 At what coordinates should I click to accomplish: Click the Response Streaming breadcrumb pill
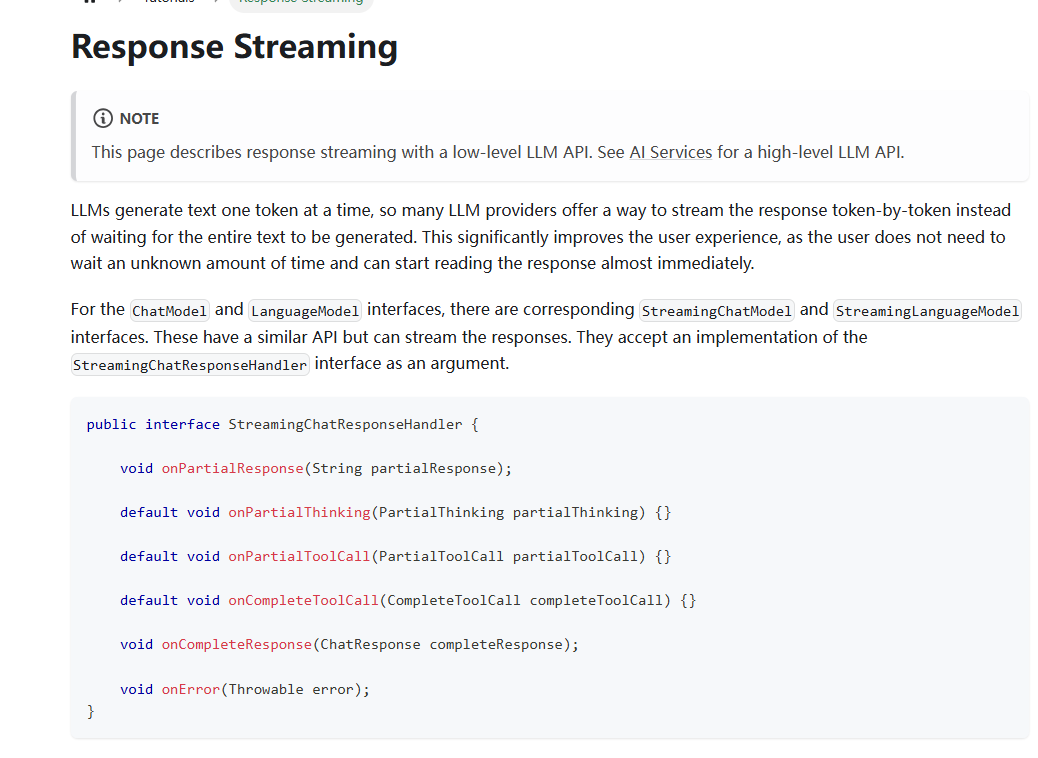(x=301, y=3)
